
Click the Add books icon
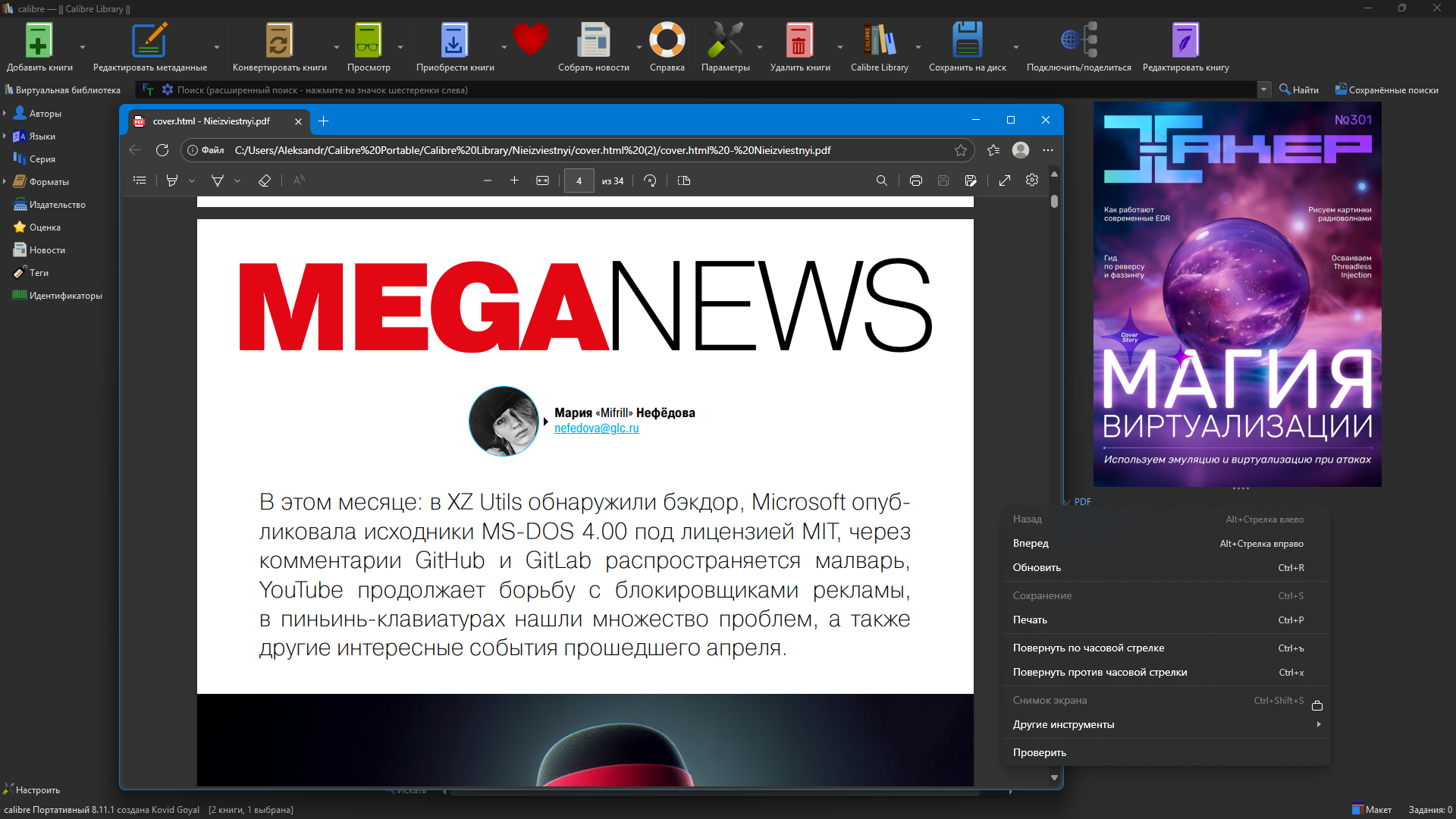[x=38, y=42]
